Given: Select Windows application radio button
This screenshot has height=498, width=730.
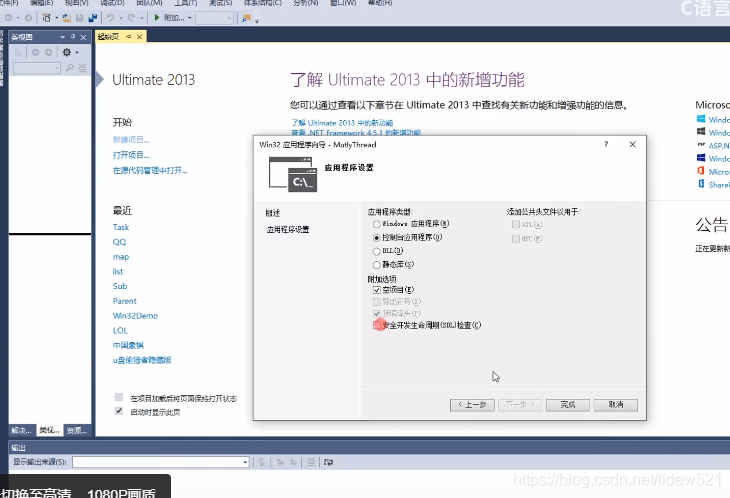Looking at the screenshot, I should [x=376, y=224].
